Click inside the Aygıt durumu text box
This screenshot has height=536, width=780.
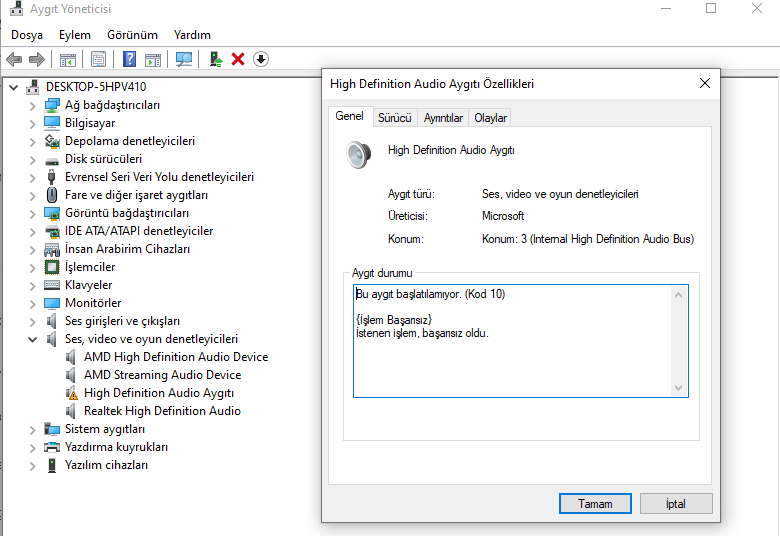[x=520, y=341]
